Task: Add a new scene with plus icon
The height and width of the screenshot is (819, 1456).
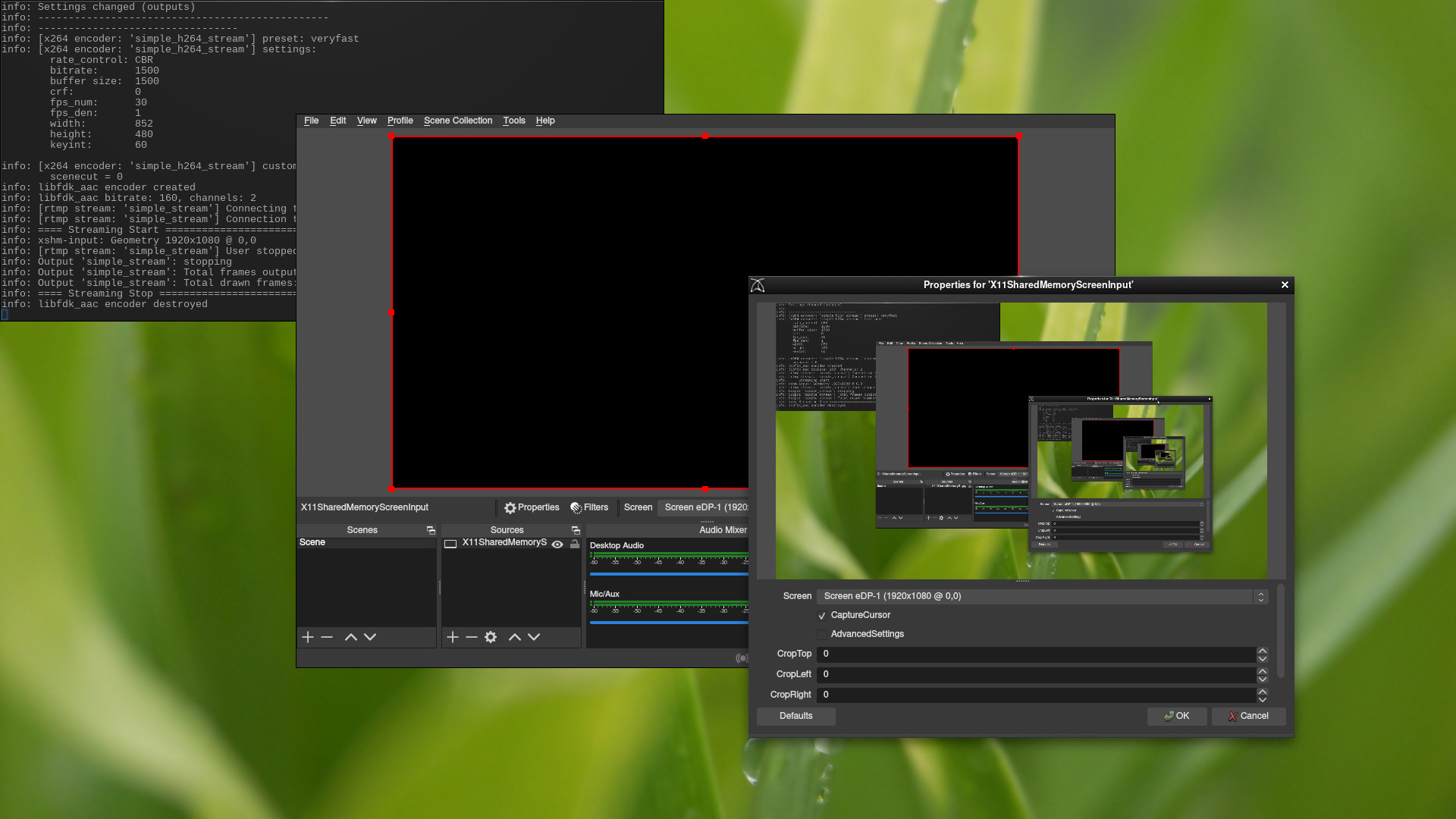Action: (308, 637)
